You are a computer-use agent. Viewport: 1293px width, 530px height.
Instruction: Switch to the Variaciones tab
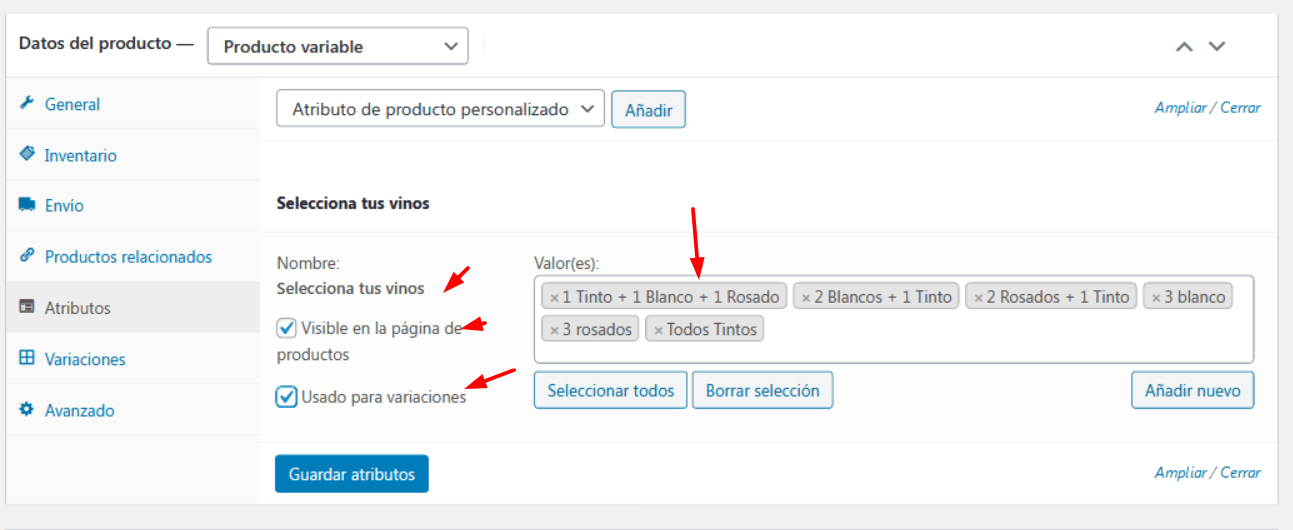tap(132, 359)
